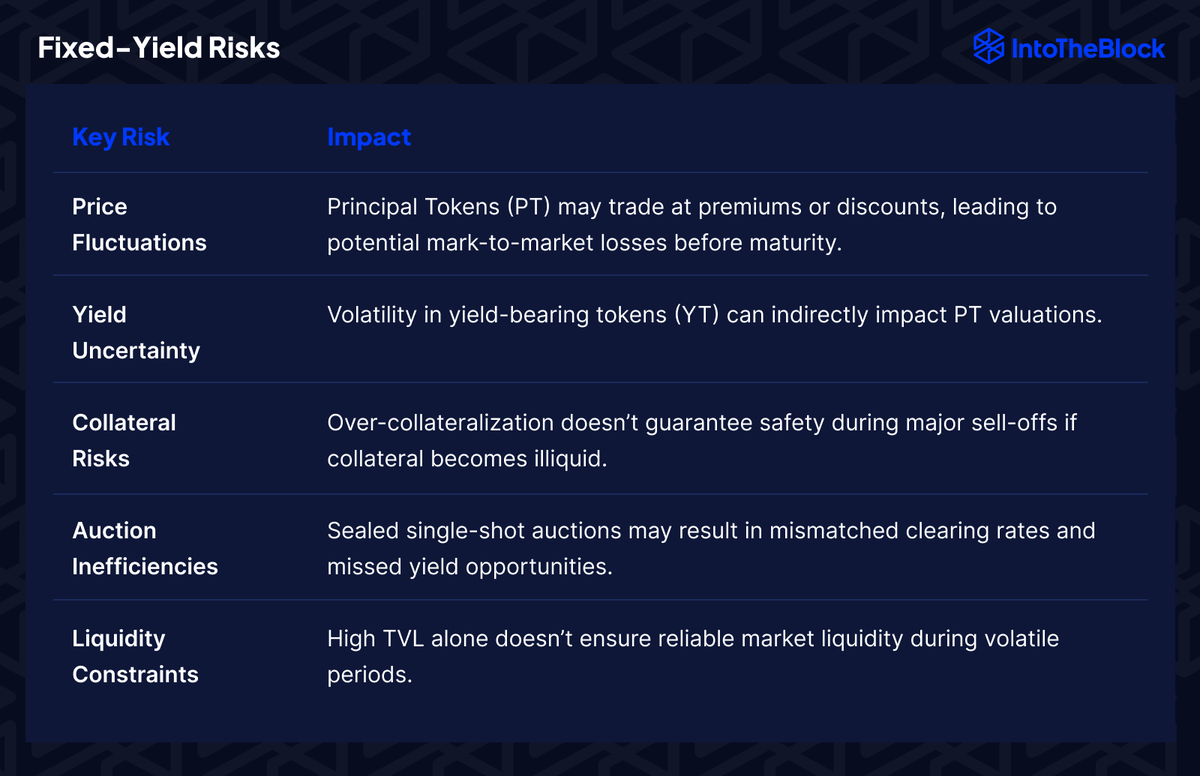Image resolution: width=1200 pixels, height=776 pixels.
Task: Click the sealed single-shot auctions description
Action: (711, 548)
